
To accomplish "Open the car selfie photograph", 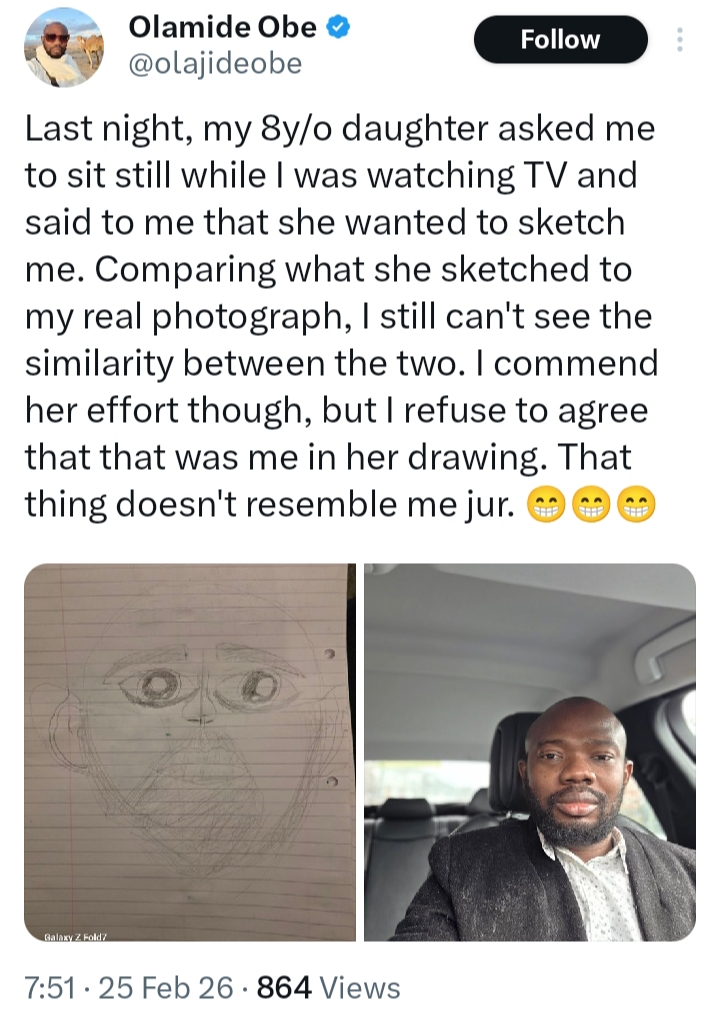I will (529, 752).
